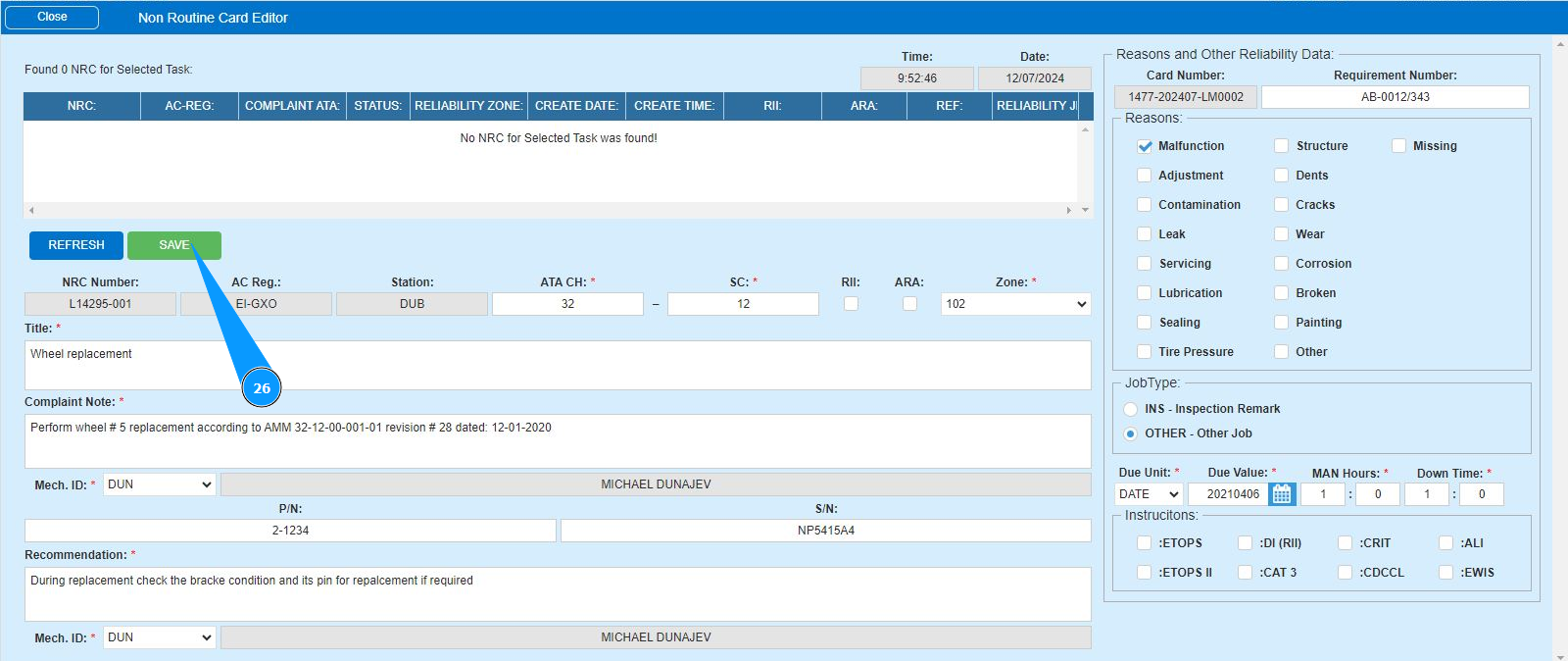Click the REFRESH button
Viewport: 1568px width, 661px height.
tap(76, 245)
